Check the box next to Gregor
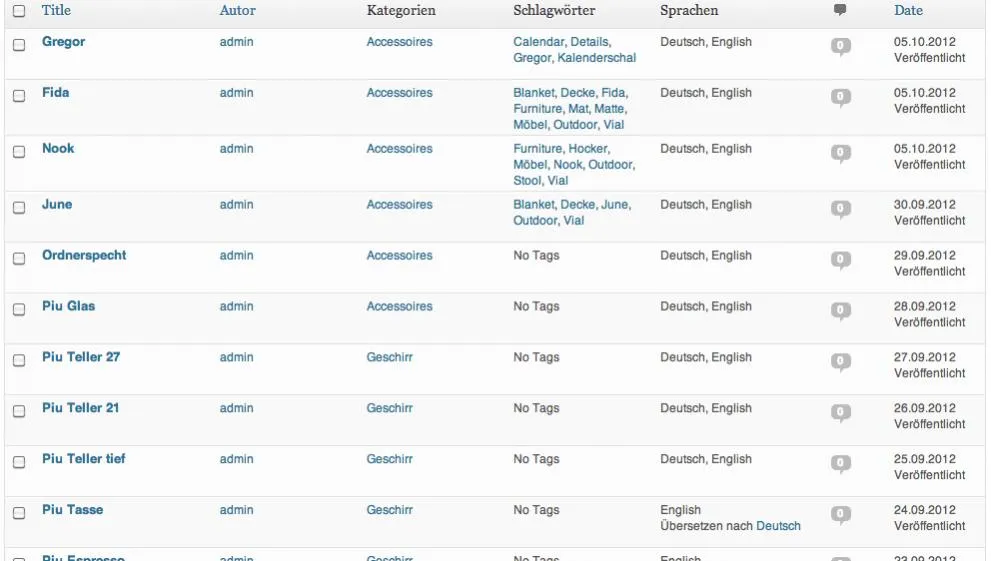This screenshot has width=991, height=561. [x=20, y=45]
